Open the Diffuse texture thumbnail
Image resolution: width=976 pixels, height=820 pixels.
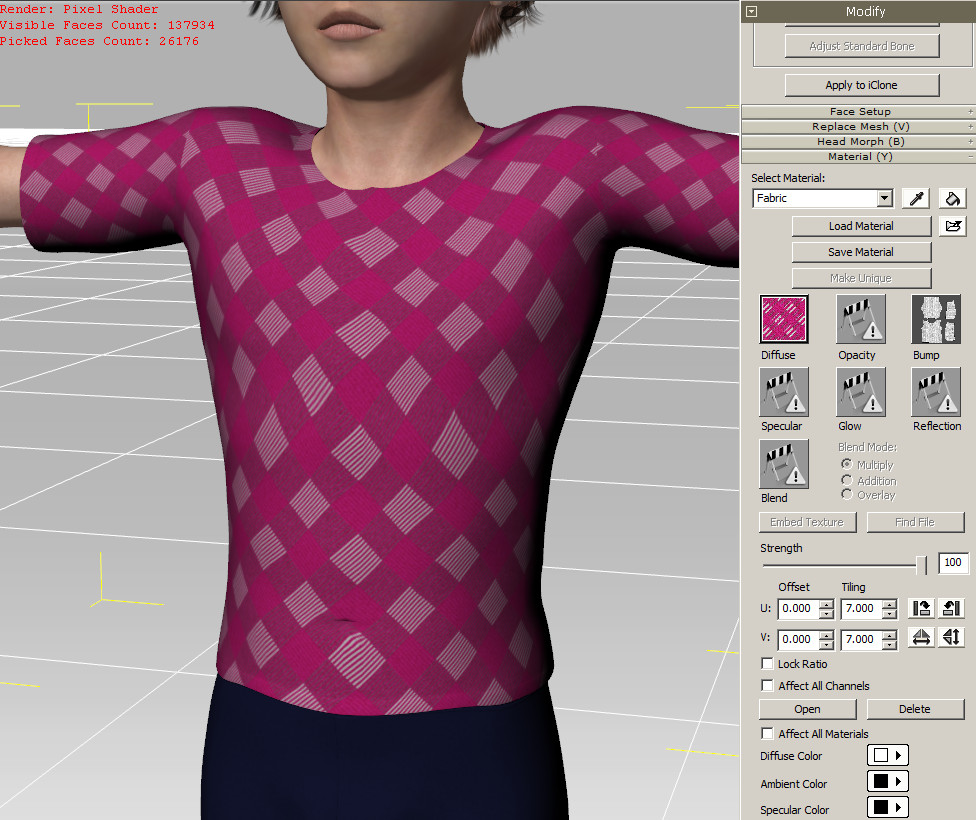click(784, 319)
